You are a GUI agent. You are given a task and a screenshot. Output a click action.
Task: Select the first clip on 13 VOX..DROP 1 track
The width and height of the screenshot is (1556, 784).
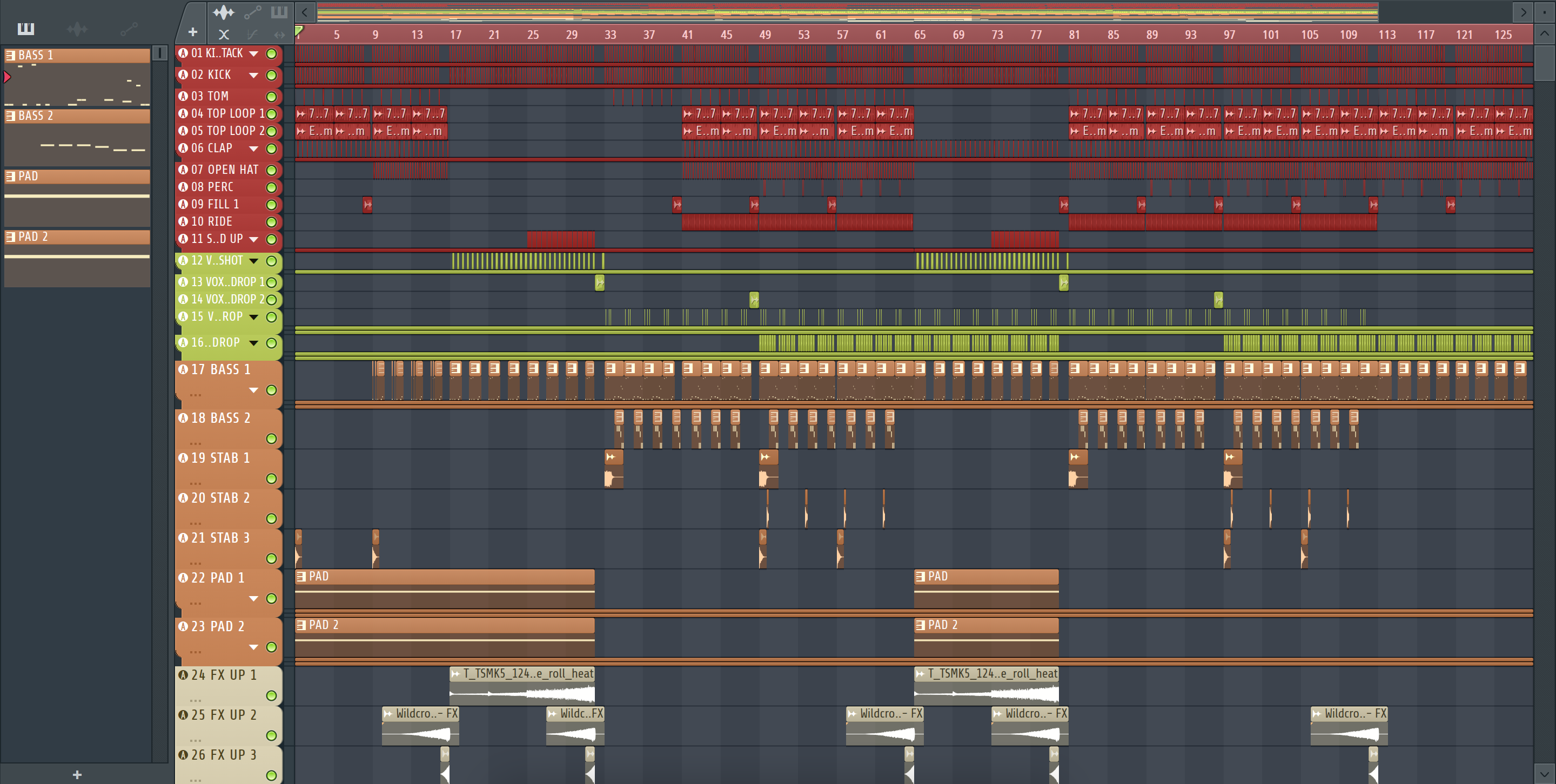[599, 282]
